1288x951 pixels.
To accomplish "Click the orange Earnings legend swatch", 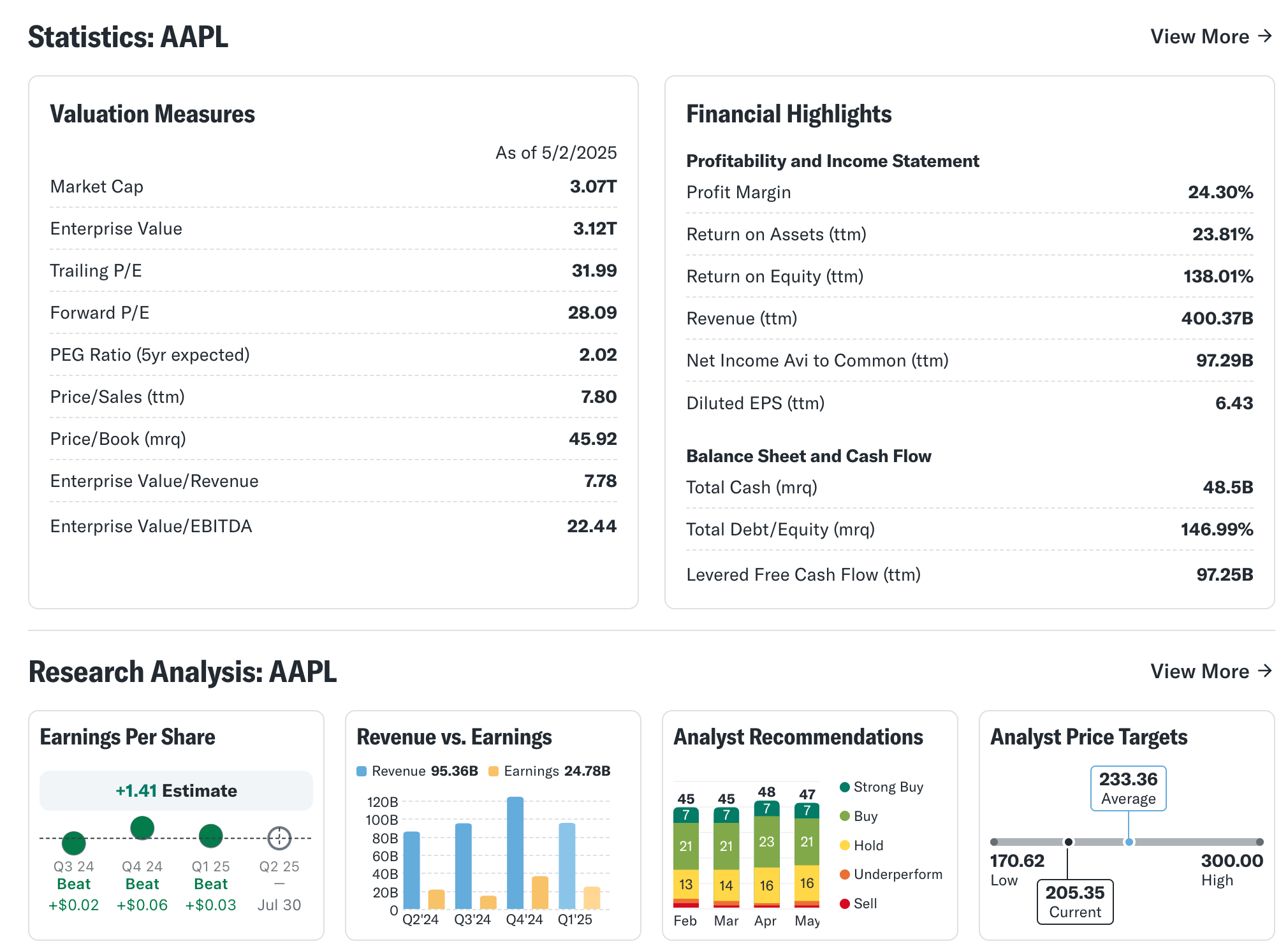I will coord(493,771).
